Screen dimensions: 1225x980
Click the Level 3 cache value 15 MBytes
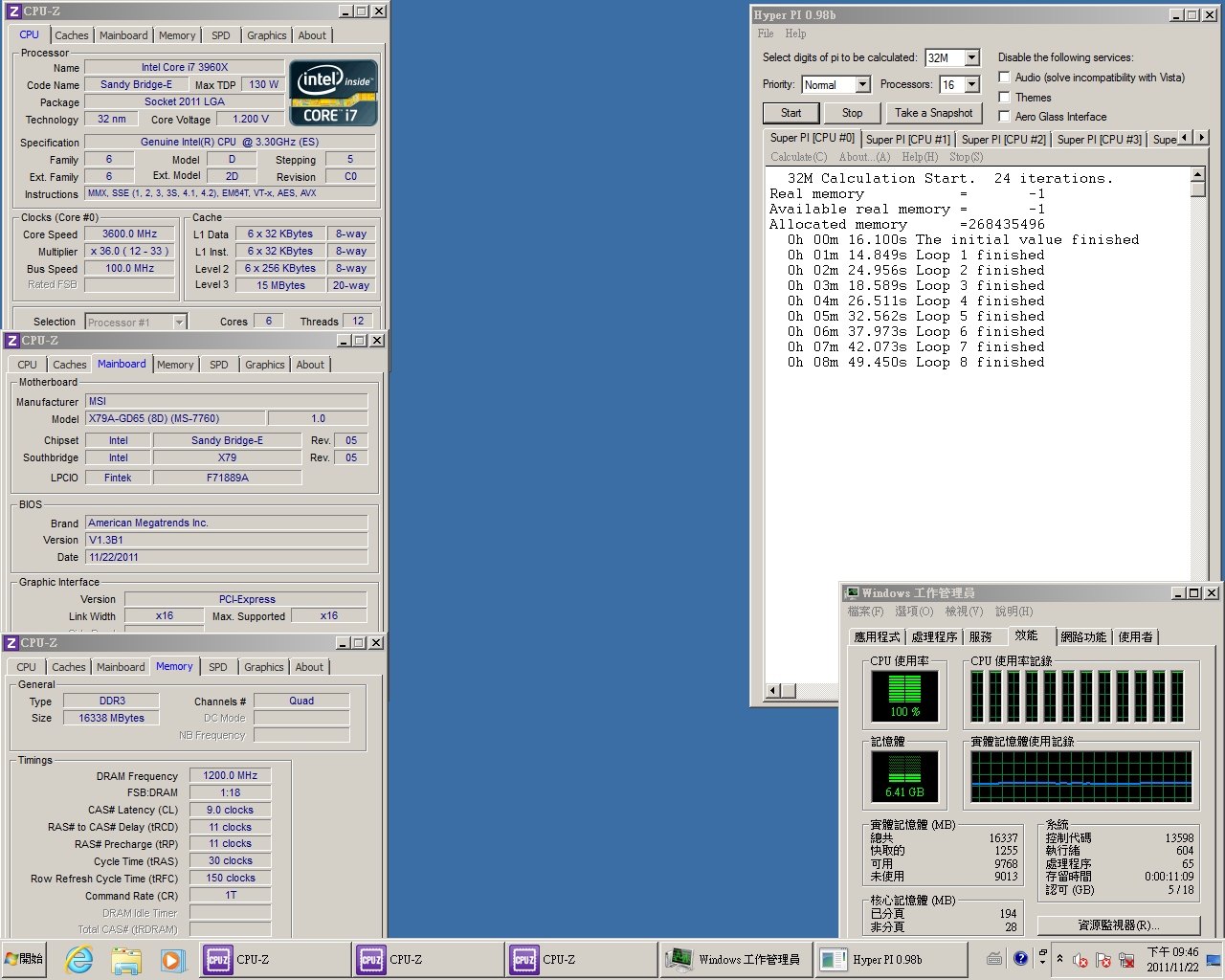[280, 285]
